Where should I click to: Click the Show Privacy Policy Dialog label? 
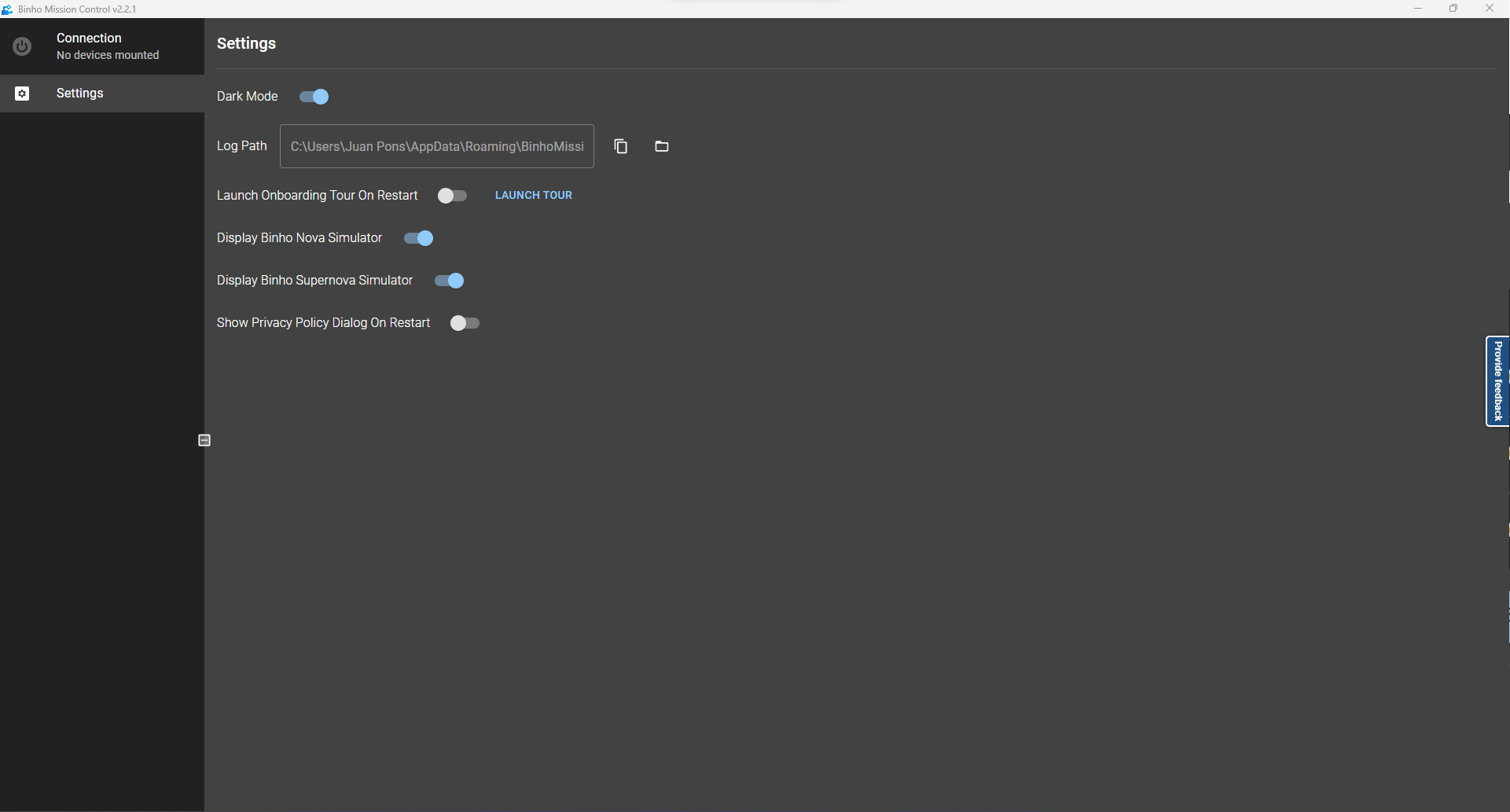coord(324,322)
